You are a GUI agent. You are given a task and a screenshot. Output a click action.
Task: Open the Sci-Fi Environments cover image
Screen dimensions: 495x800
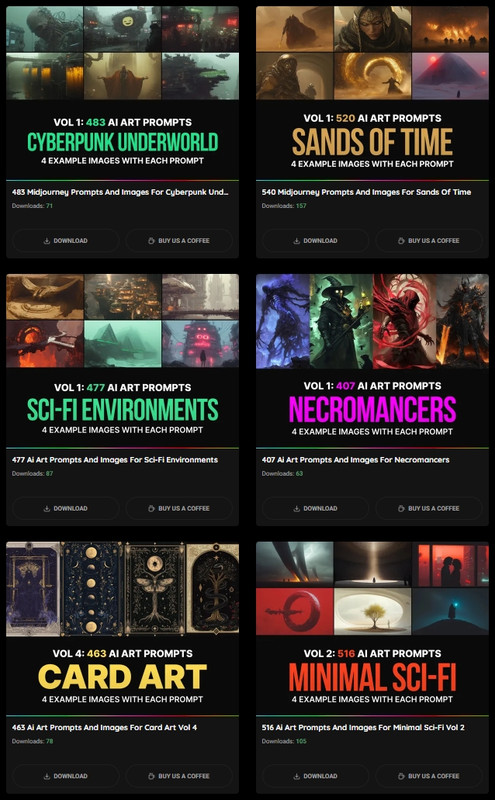122,361
